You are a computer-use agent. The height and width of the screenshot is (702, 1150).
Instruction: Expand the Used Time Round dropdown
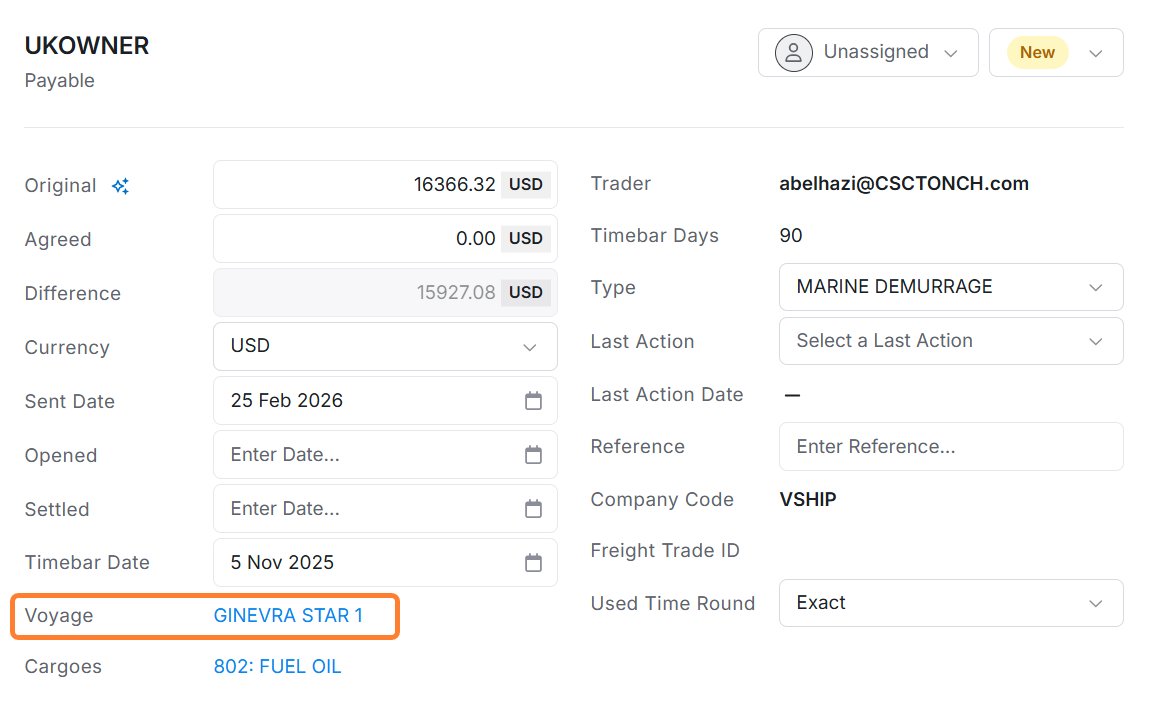(x=1095, y=604)
